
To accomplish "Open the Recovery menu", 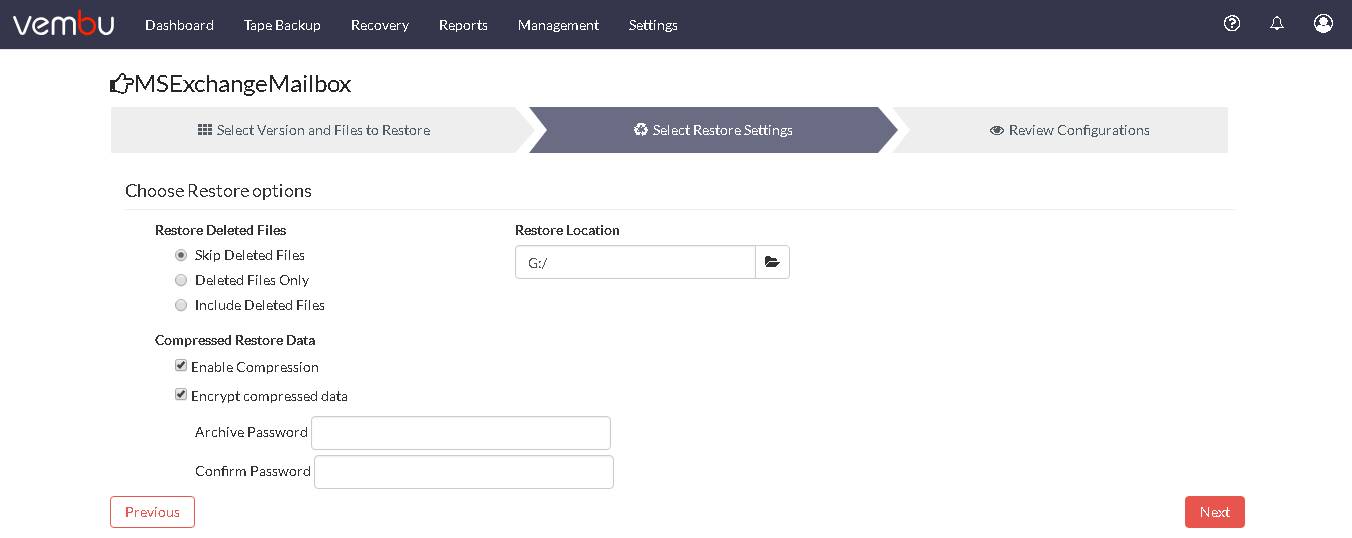I will 380,25.
